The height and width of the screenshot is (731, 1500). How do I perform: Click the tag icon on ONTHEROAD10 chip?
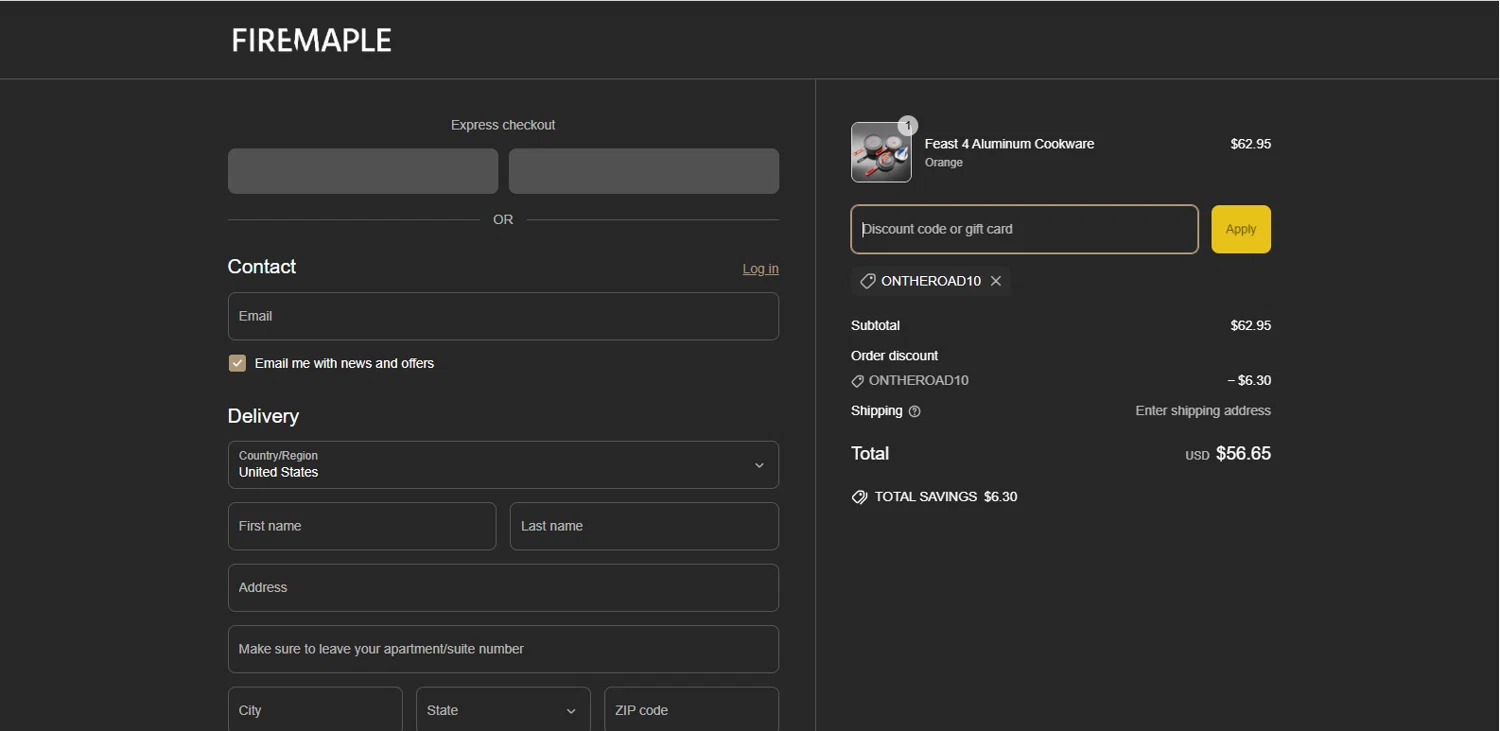867,281
